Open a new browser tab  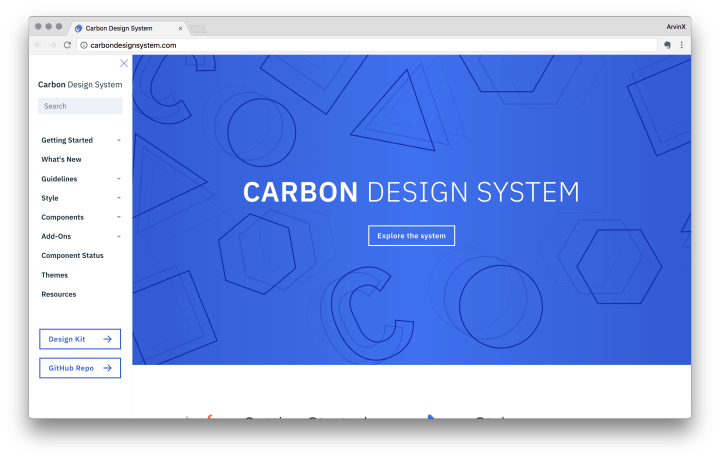(x=198, y=29)
